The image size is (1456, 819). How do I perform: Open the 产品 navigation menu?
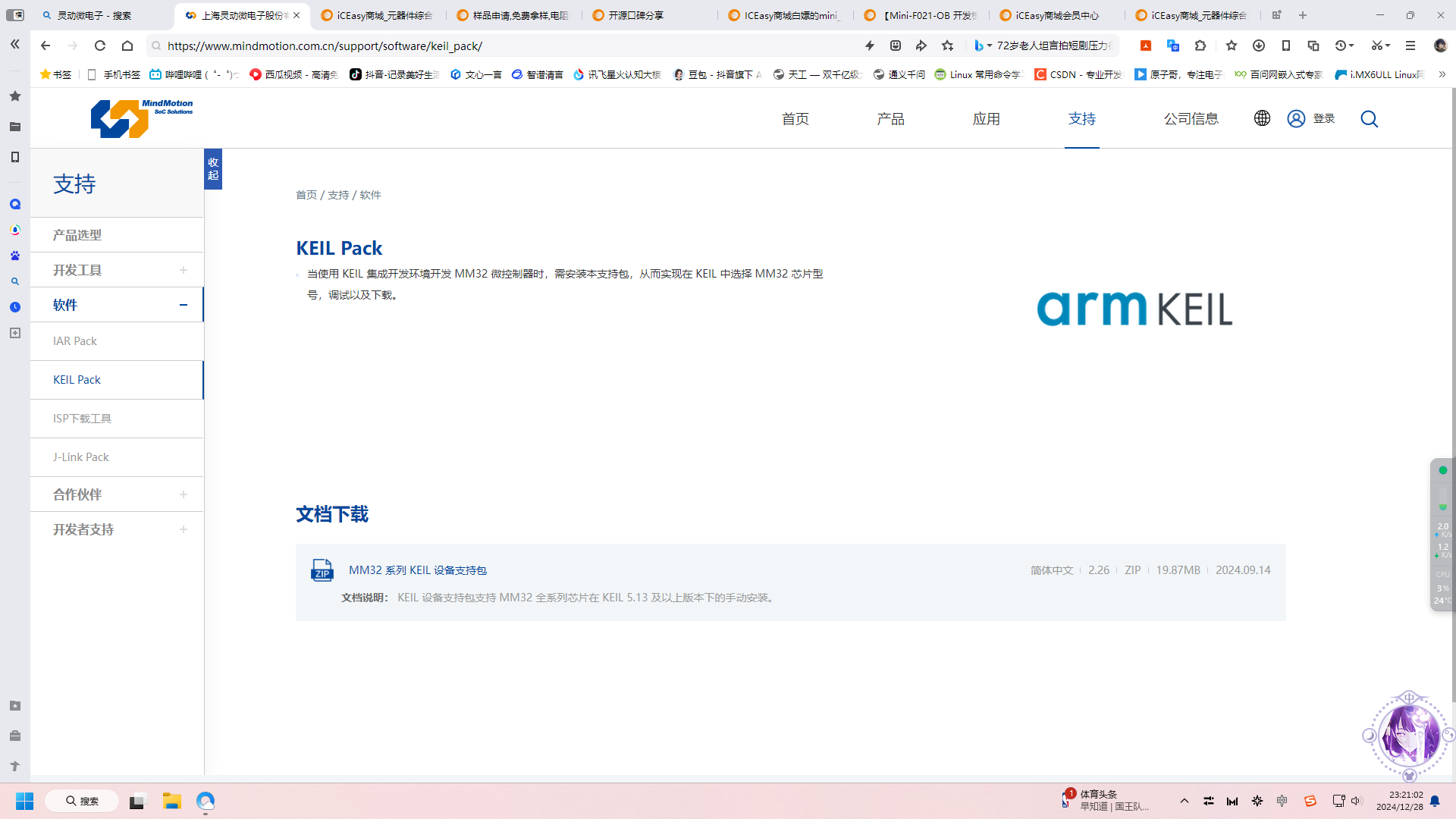(890, 119)
